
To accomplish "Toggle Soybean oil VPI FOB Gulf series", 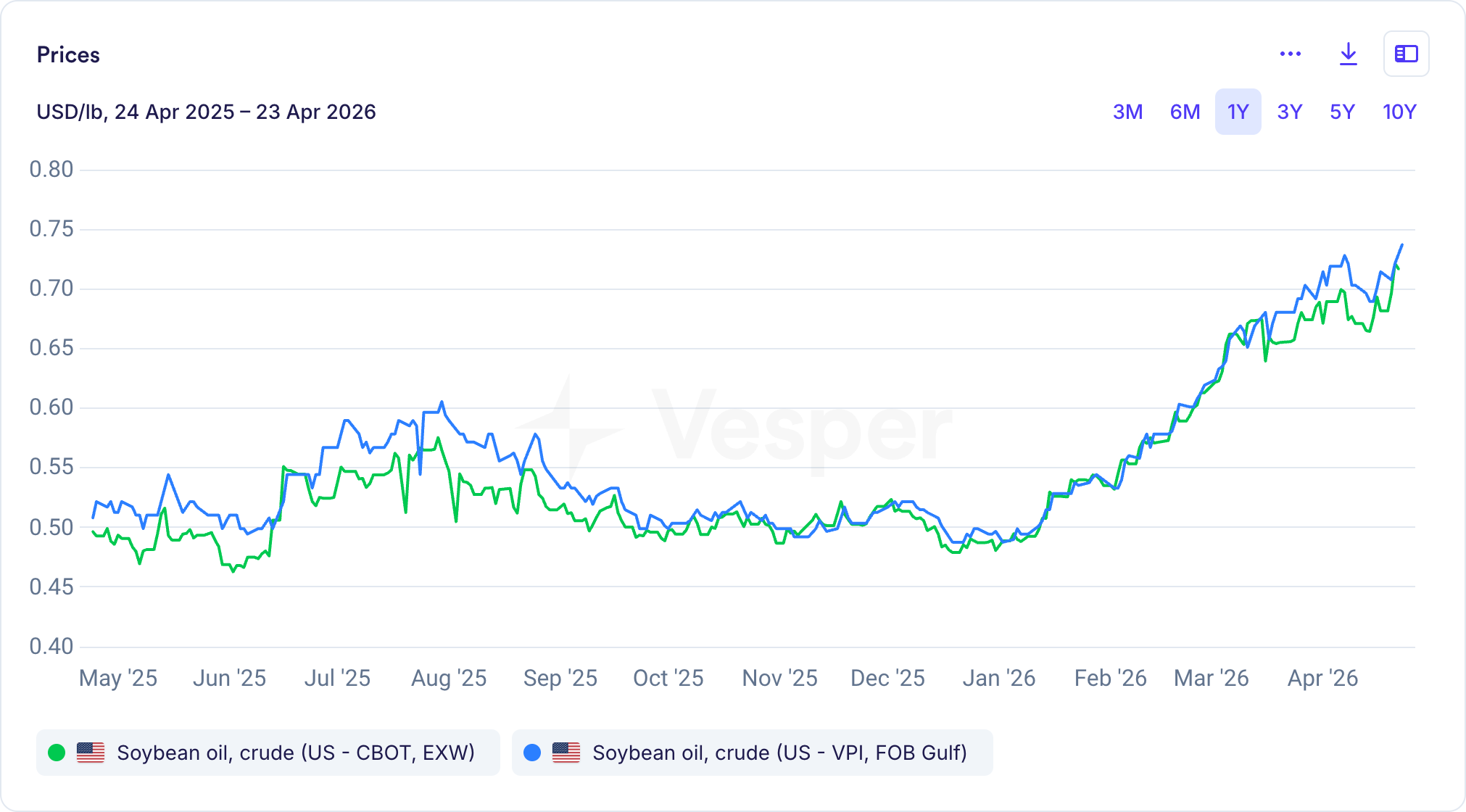I will click(x=779, y=753).
